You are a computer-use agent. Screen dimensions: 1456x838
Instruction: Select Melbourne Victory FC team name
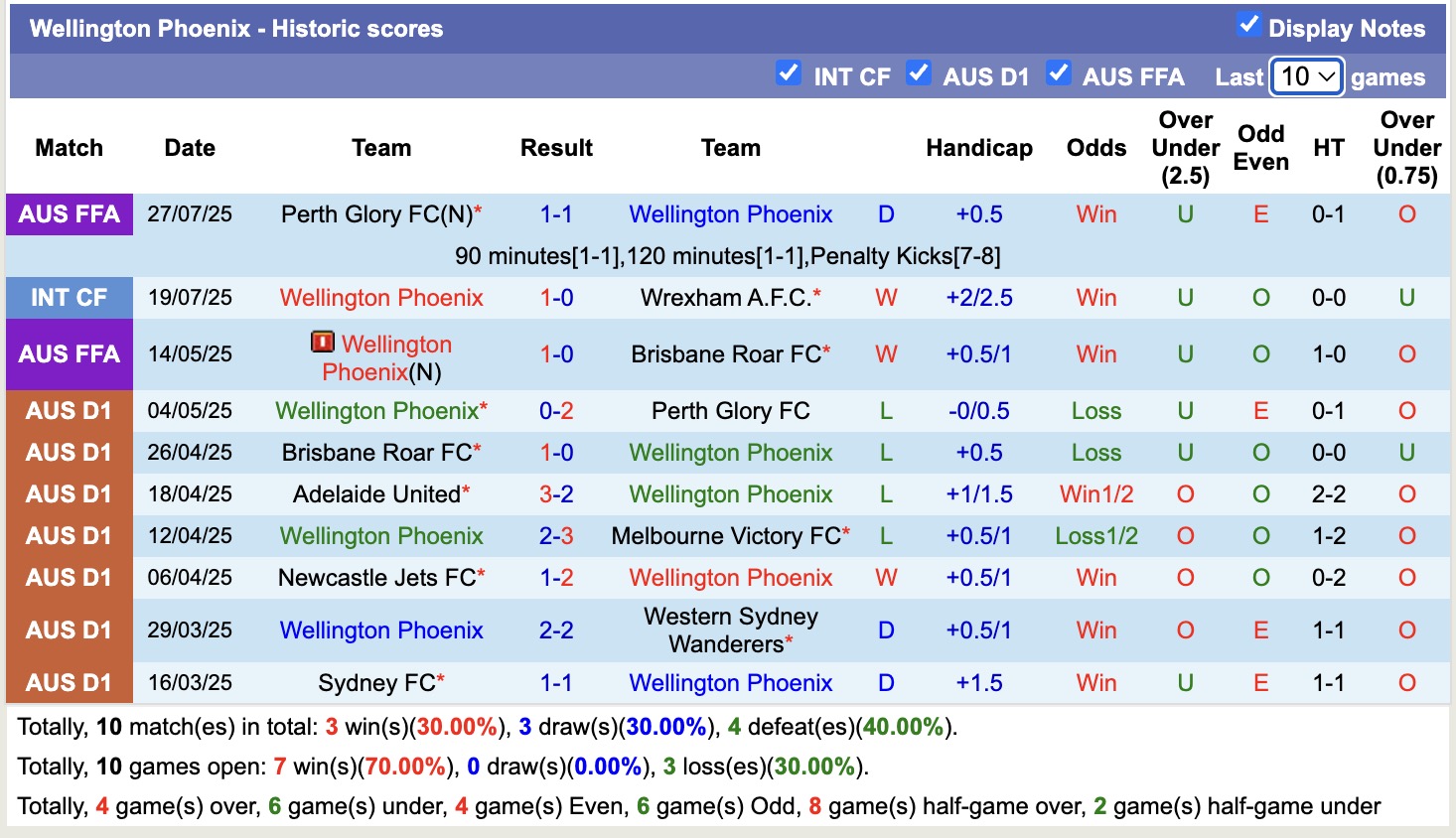724,535
